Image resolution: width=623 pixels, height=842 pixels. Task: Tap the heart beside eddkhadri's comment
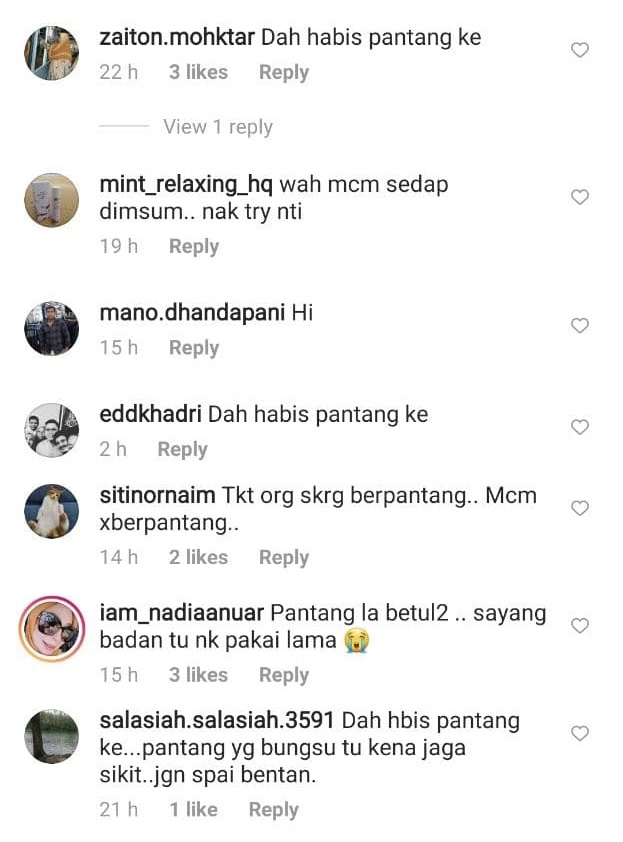579,427
